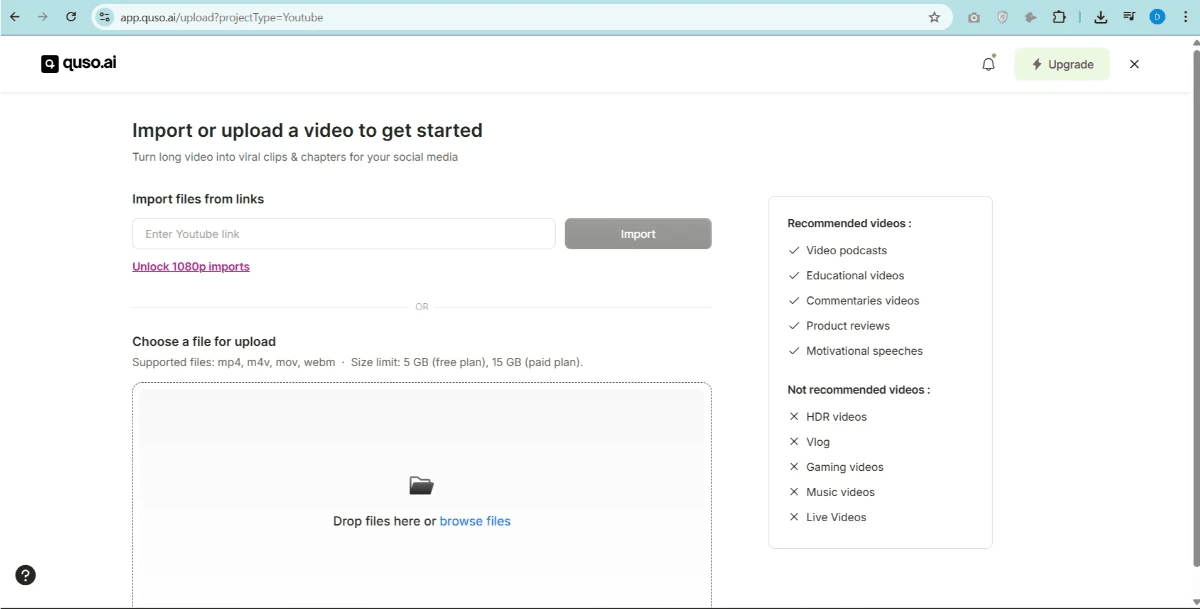The width and height of the screenshot is (1200, 609).
Task: Open the Unlock 1080p imports link
Action: [x=191, y=266]
